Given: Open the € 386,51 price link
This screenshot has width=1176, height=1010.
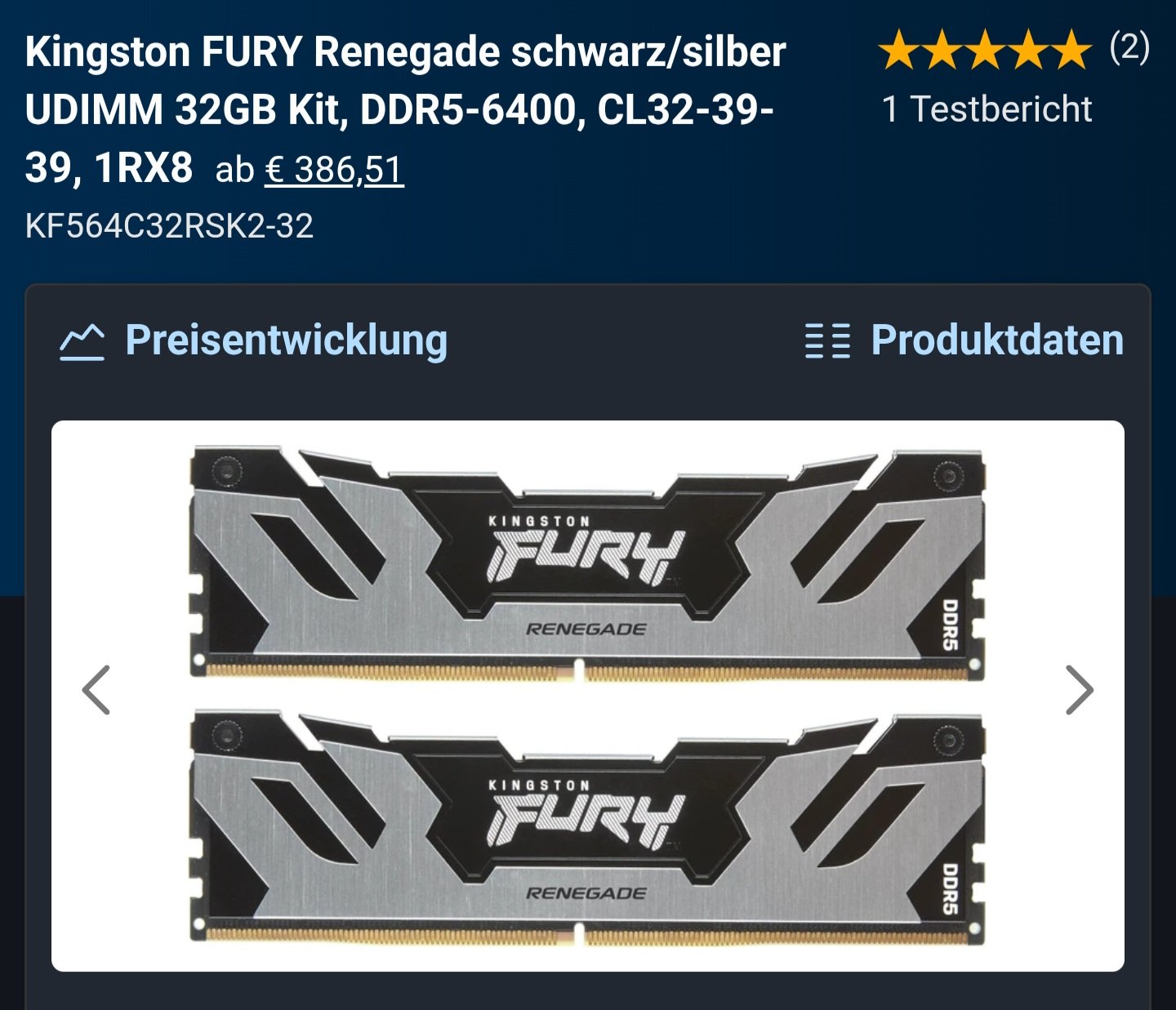Looking at the screenshot, I should click(334, 170).
